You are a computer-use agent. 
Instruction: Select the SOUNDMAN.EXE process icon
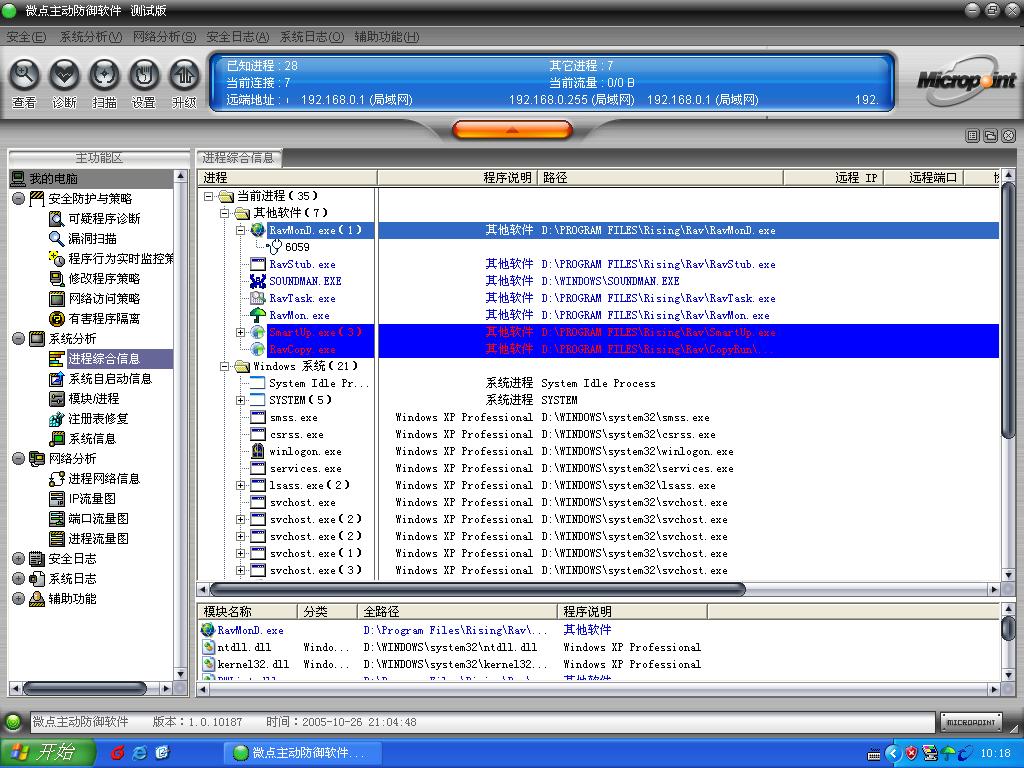(257, 281)
